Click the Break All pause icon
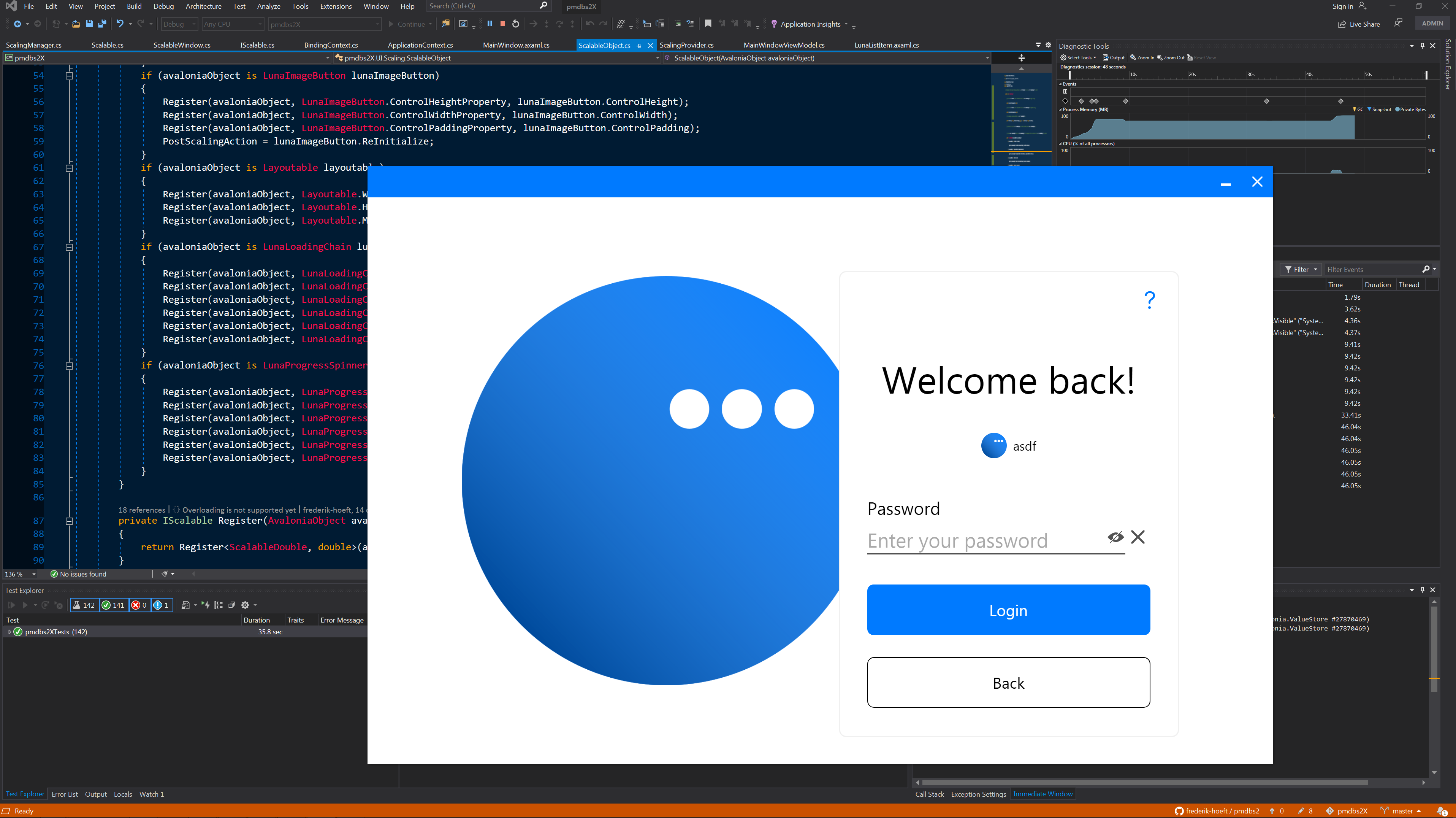Image resolution: width=1456 pixels, height=818 pixels. tap(490, 24)
